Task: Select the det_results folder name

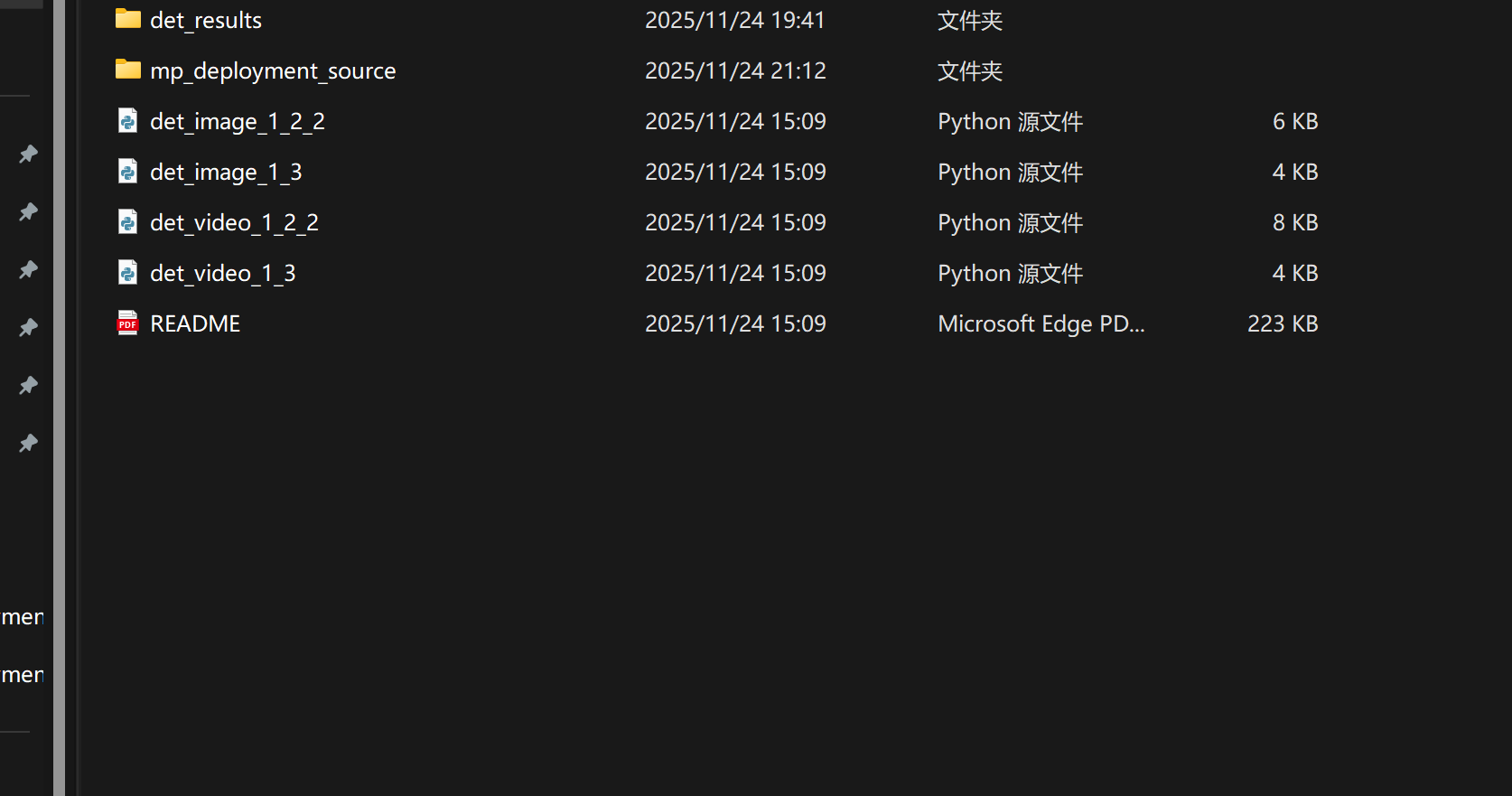Action: [x=206, y=20]
